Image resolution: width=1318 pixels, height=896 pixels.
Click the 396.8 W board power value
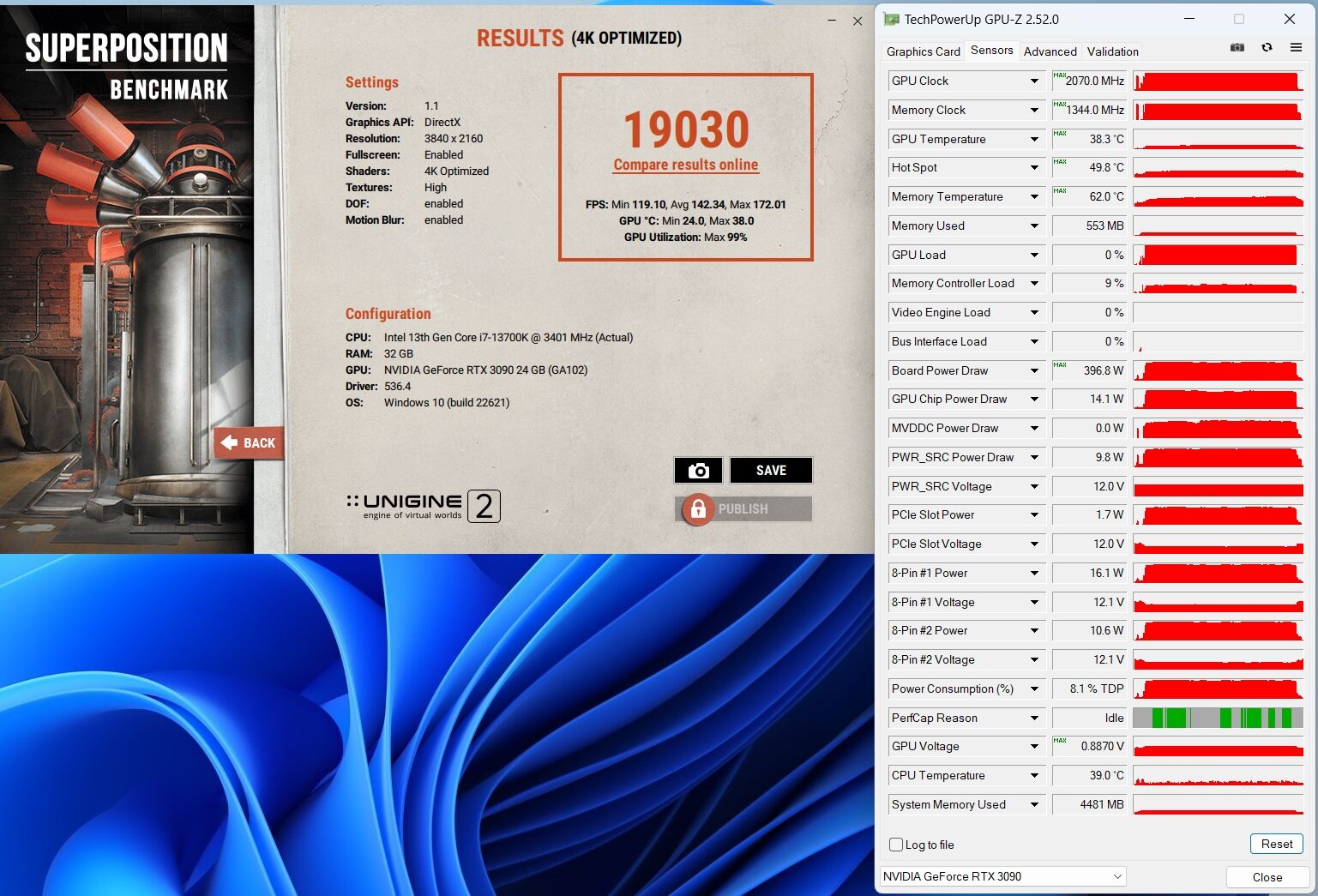click(x=1089, y=370)
